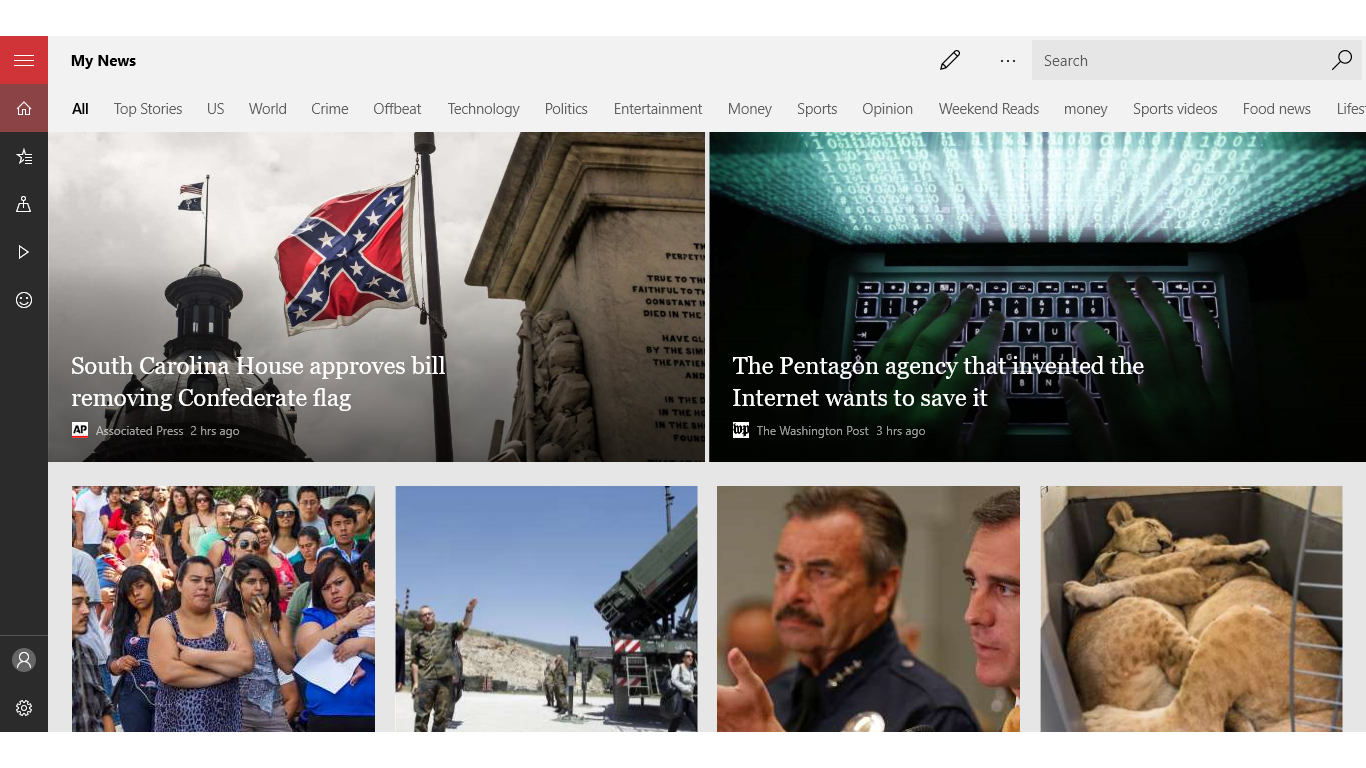Switch to the Technology category
The height and width of the screenshot is (768, 1366).
pos(483,108)
